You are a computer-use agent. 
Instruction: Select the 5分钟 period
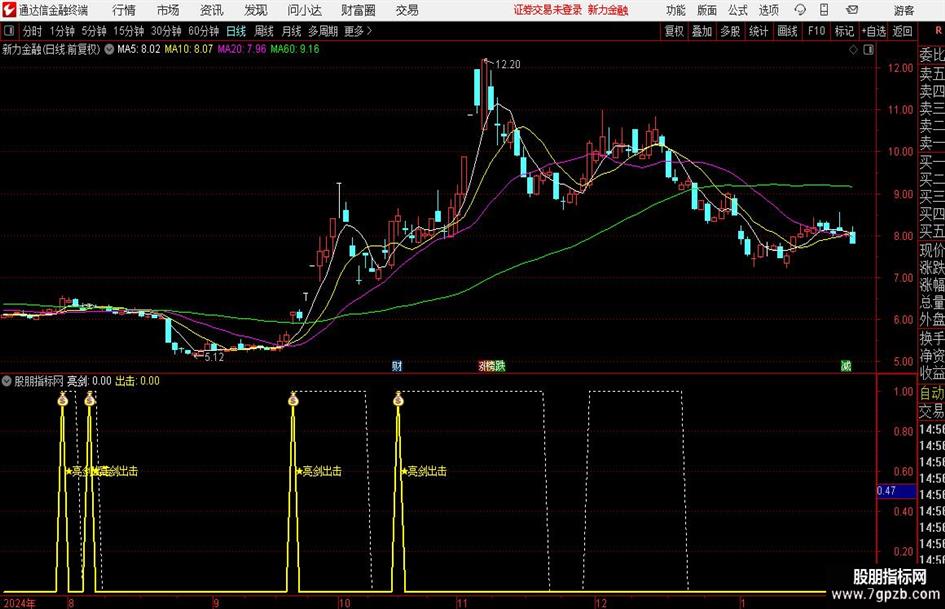(93, 31)
